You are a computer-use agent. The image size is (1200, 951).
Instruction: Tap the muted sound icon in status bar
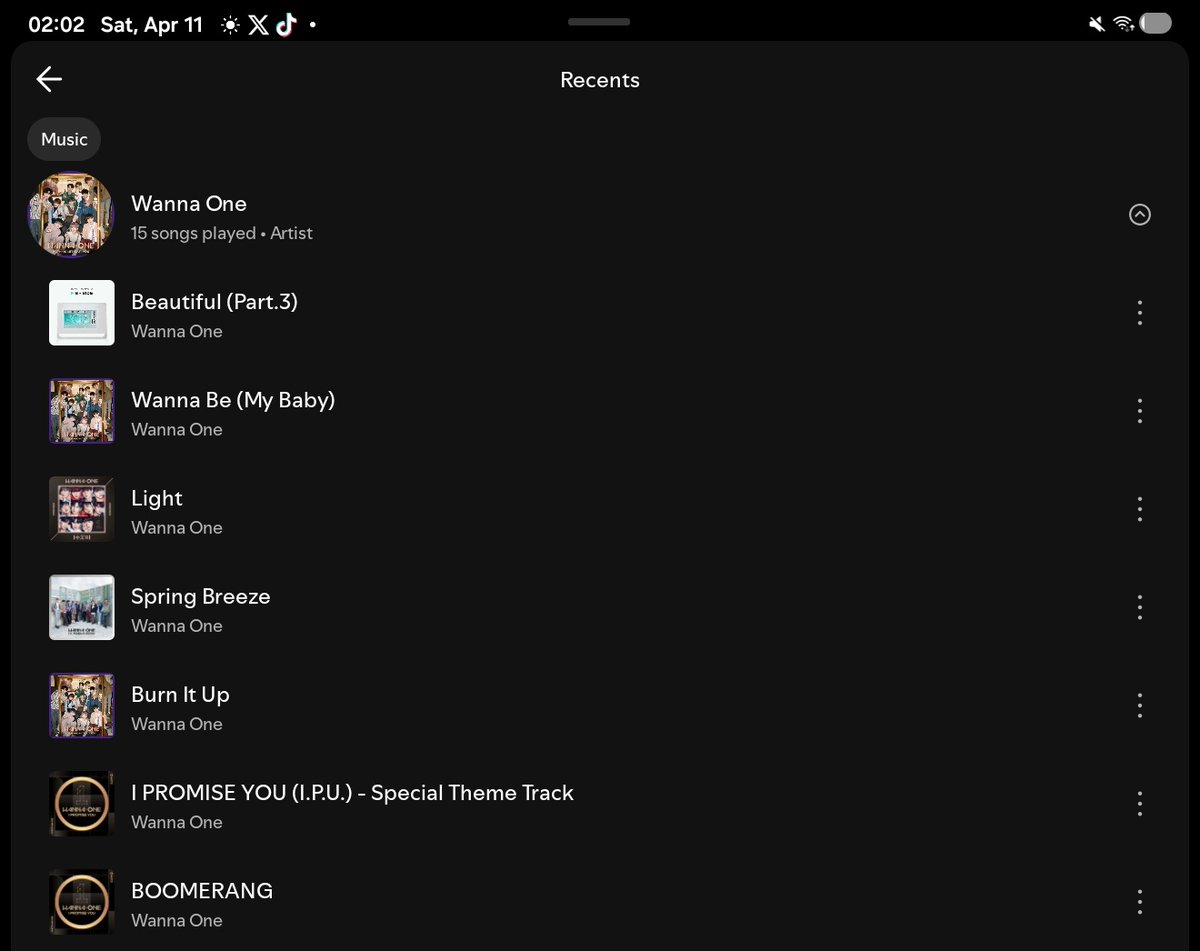1097,24
